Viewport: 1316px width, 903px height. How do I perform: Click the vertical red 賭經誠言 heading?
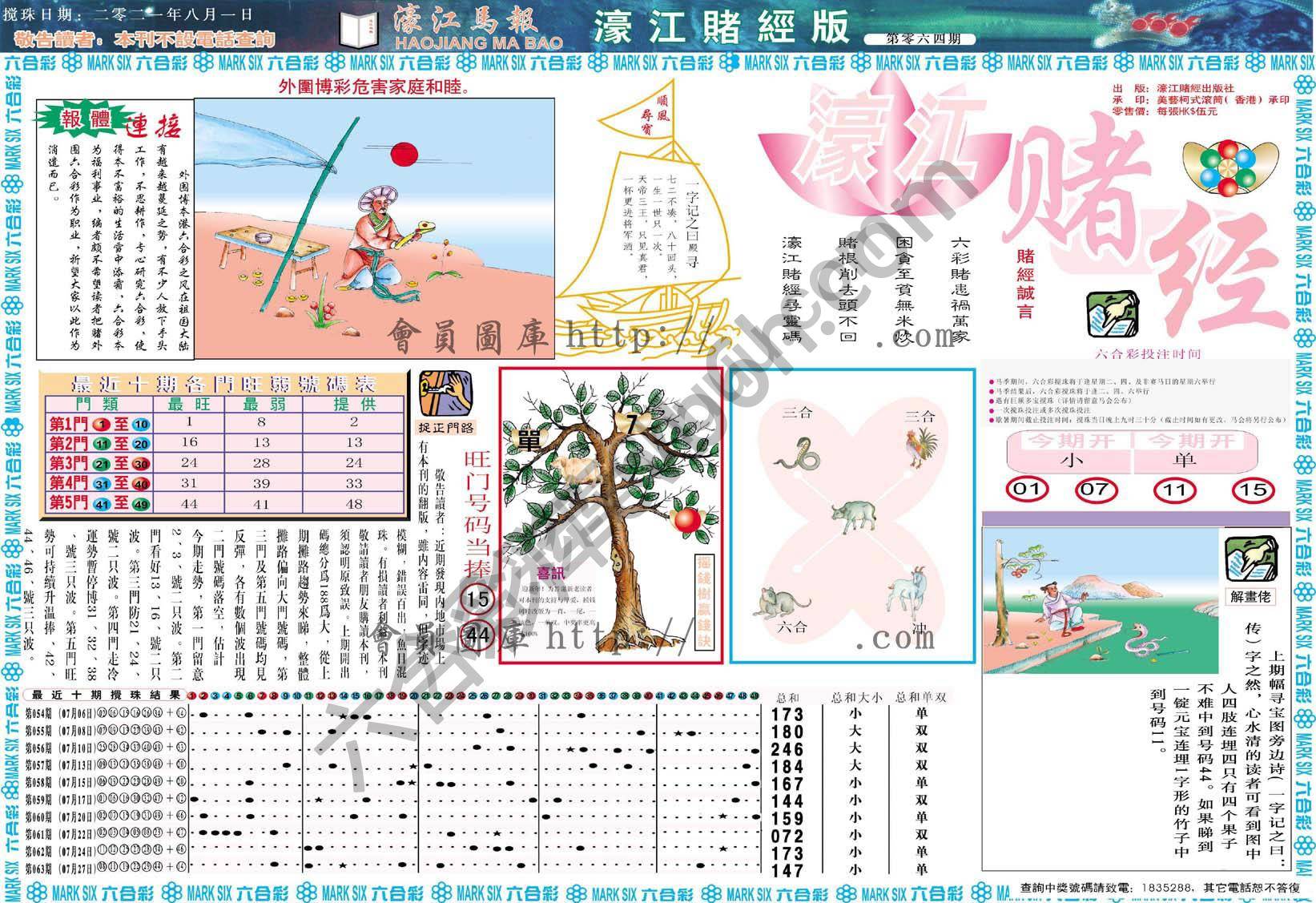click(x=1025, y=284)
